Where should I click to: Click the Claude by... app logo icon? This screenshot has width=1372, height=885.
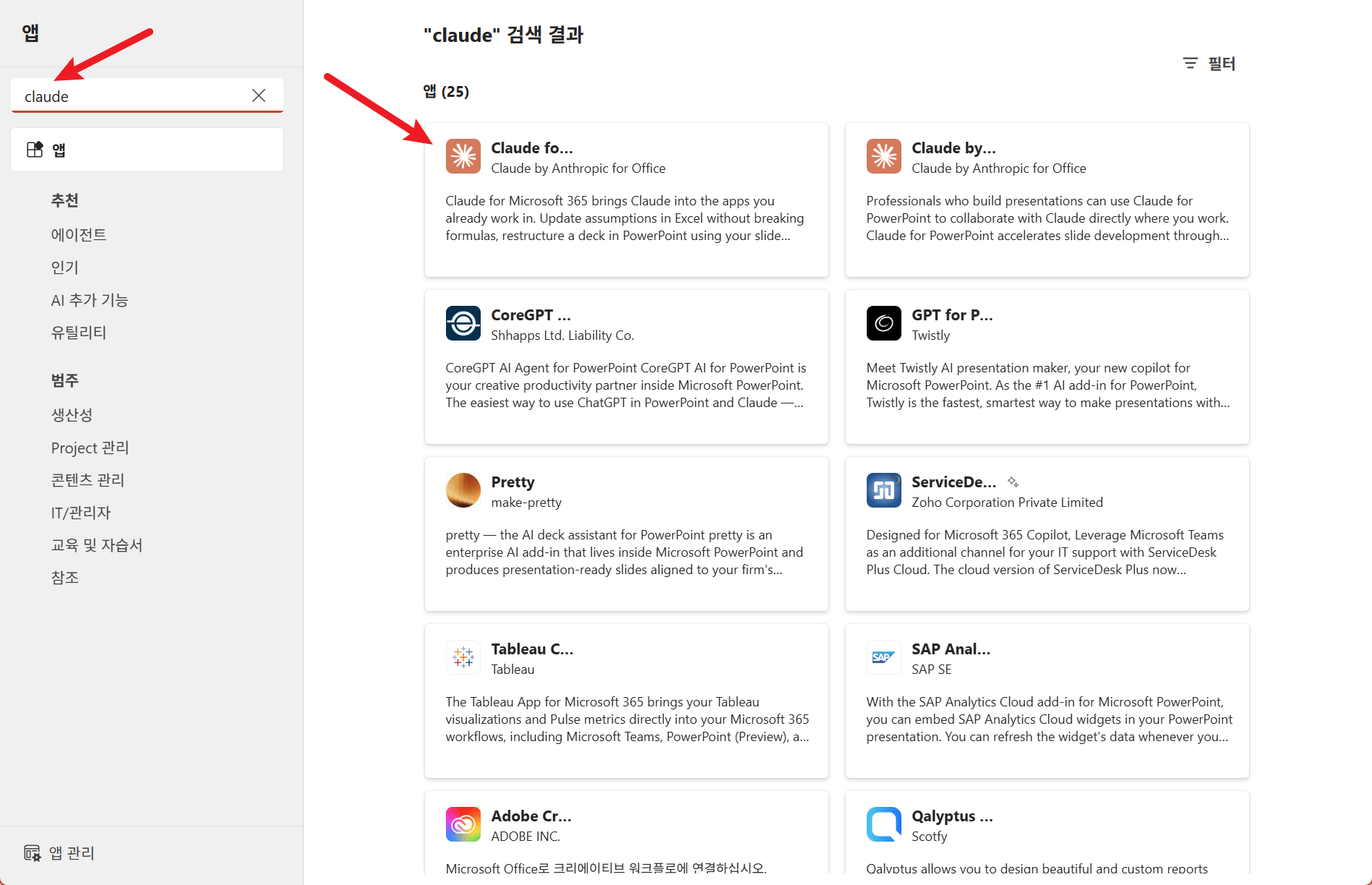click(884, 156)
